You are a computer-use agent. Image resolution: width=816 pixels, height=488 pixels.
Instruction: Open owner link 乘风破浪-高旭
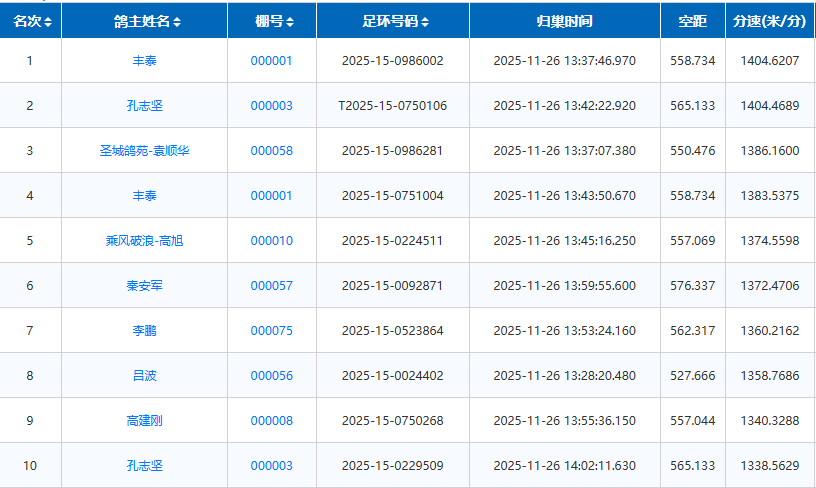click(x=144, y=241)
